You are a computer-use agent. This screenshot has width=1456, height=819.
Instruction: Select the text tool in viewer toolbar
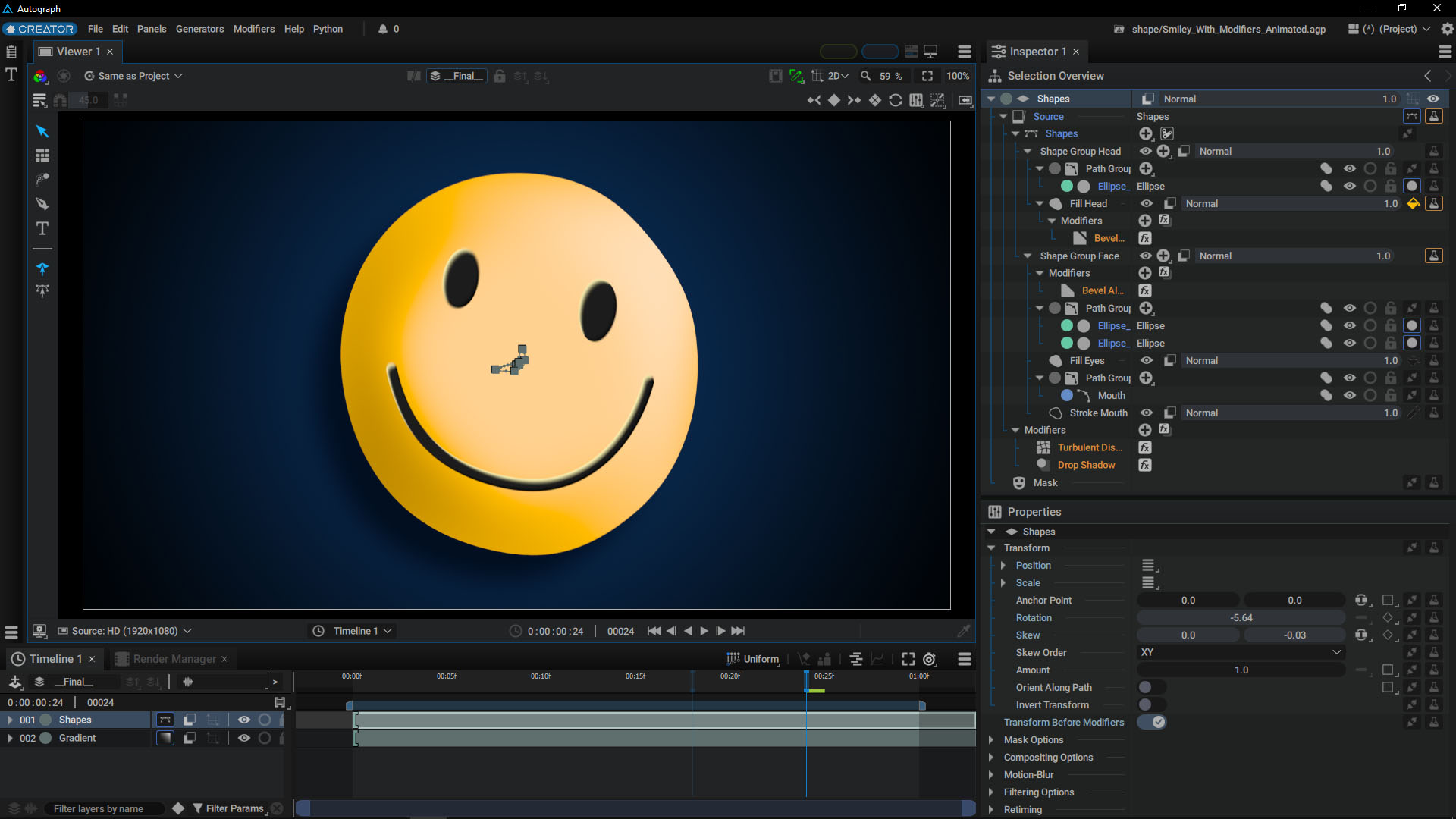click(x=42, y=228)
